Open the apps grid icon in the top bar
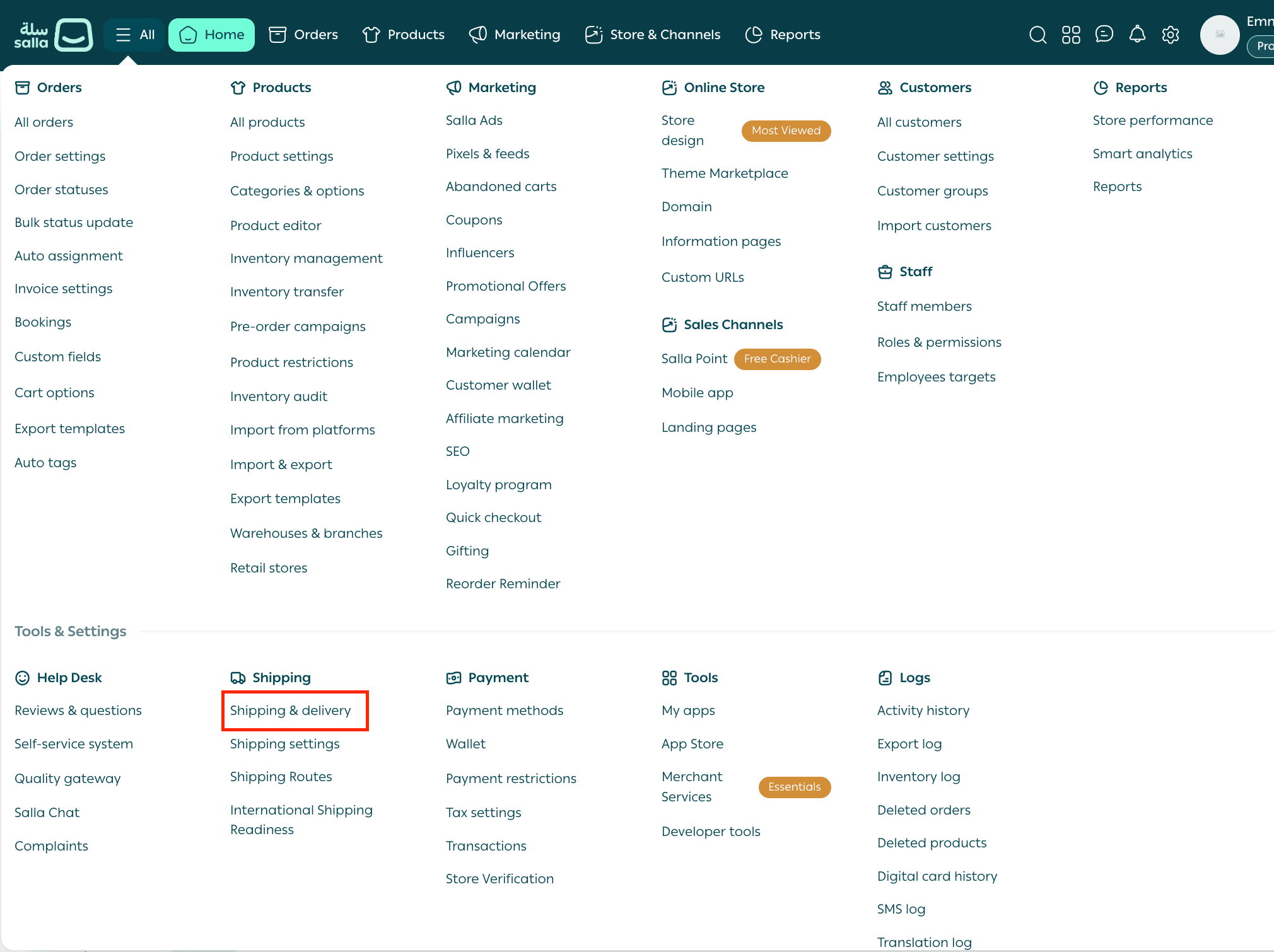The height and width of the screenshot is (952, 1274). click(x=1071, y=35)
